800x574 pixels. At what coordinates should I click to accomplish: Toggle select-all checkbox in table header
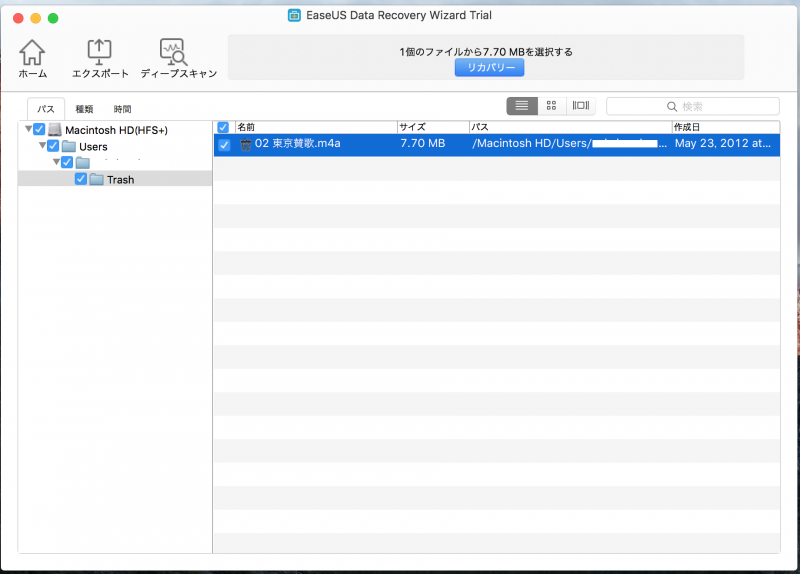click(x=223, y=127)
